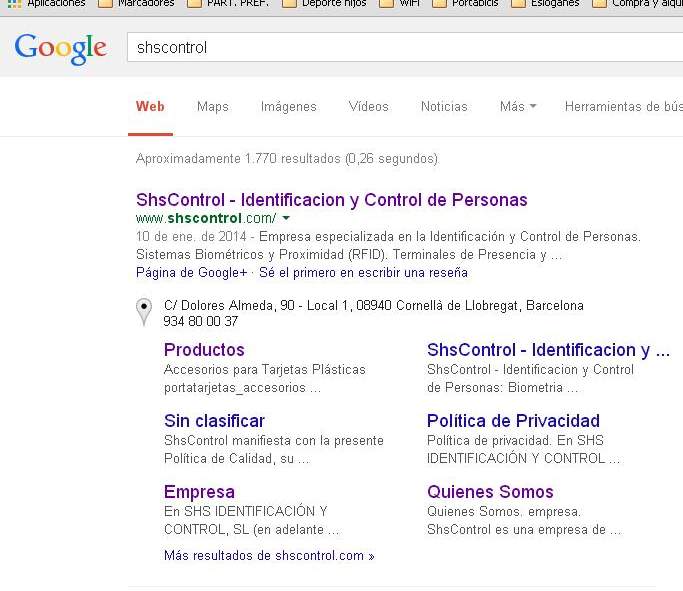Switch to the Imágenes tab
Image resolution: width=683 pixels, height=591 pixels.
tap(288, 106)
